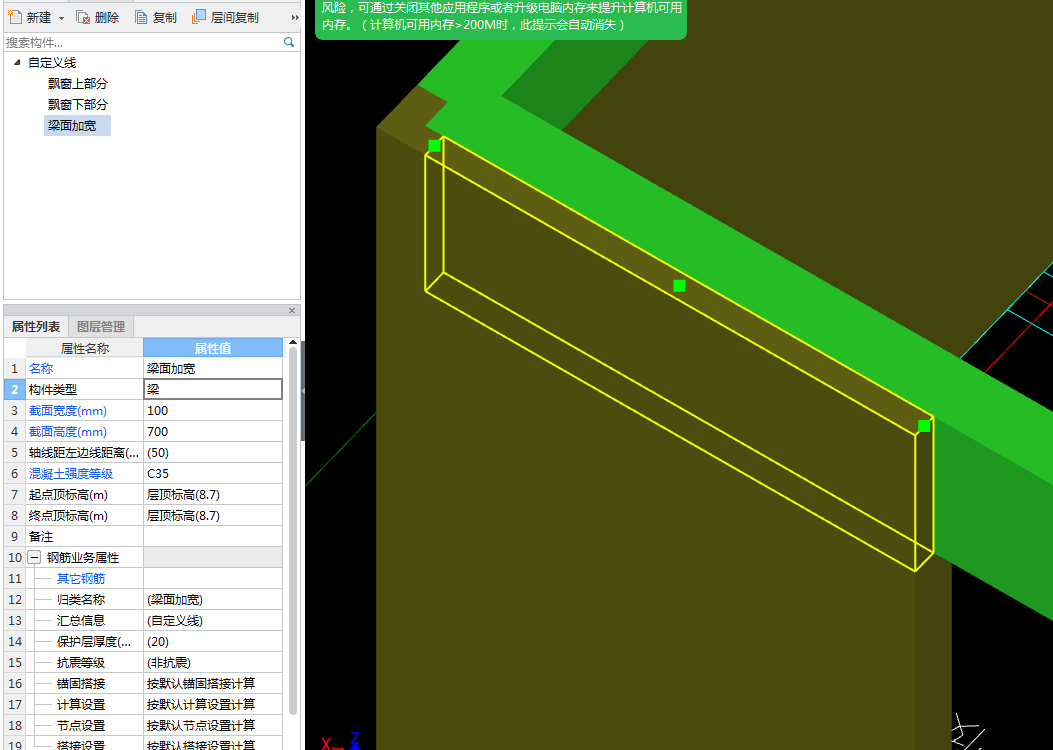Click the 搜索构件 search field
Image resolution: width=1053 pixels, height=750 pixels.
point(140,42)
